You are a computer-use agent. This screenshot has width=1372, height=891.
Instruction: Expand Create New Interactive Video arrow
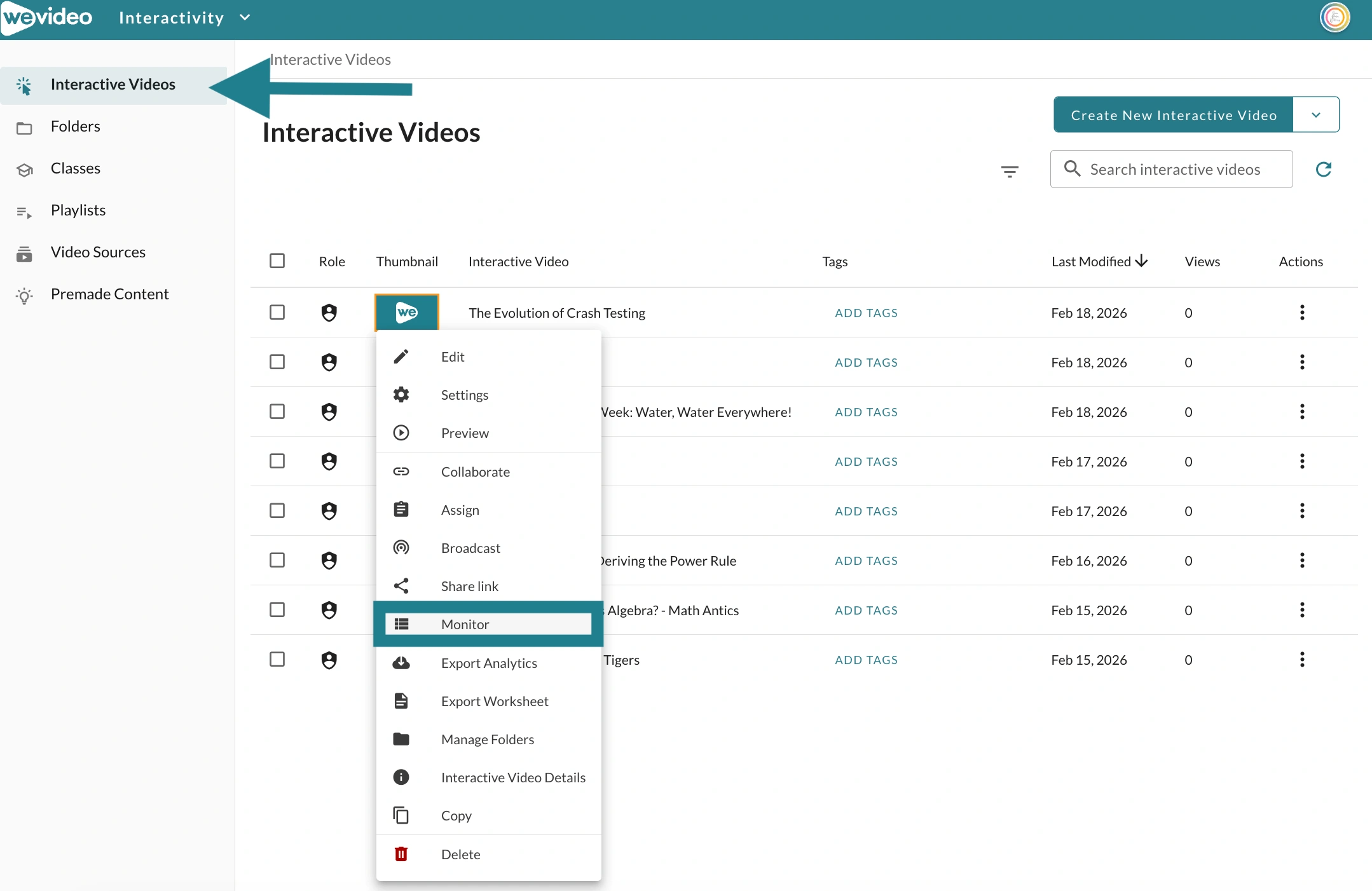click(x=1316, y=115)
